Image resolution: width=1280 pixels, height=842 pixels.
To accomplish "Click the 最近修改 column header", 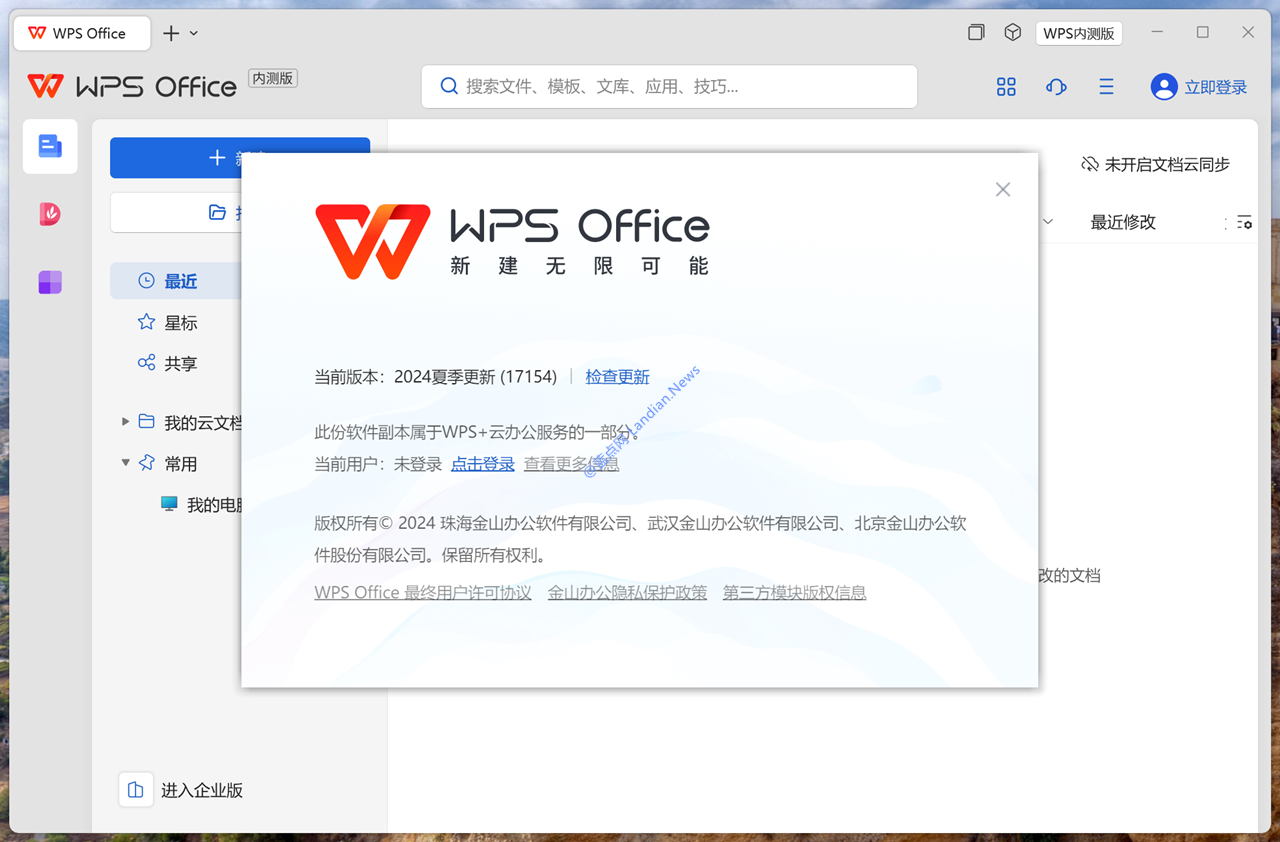I will (1123, 222).
